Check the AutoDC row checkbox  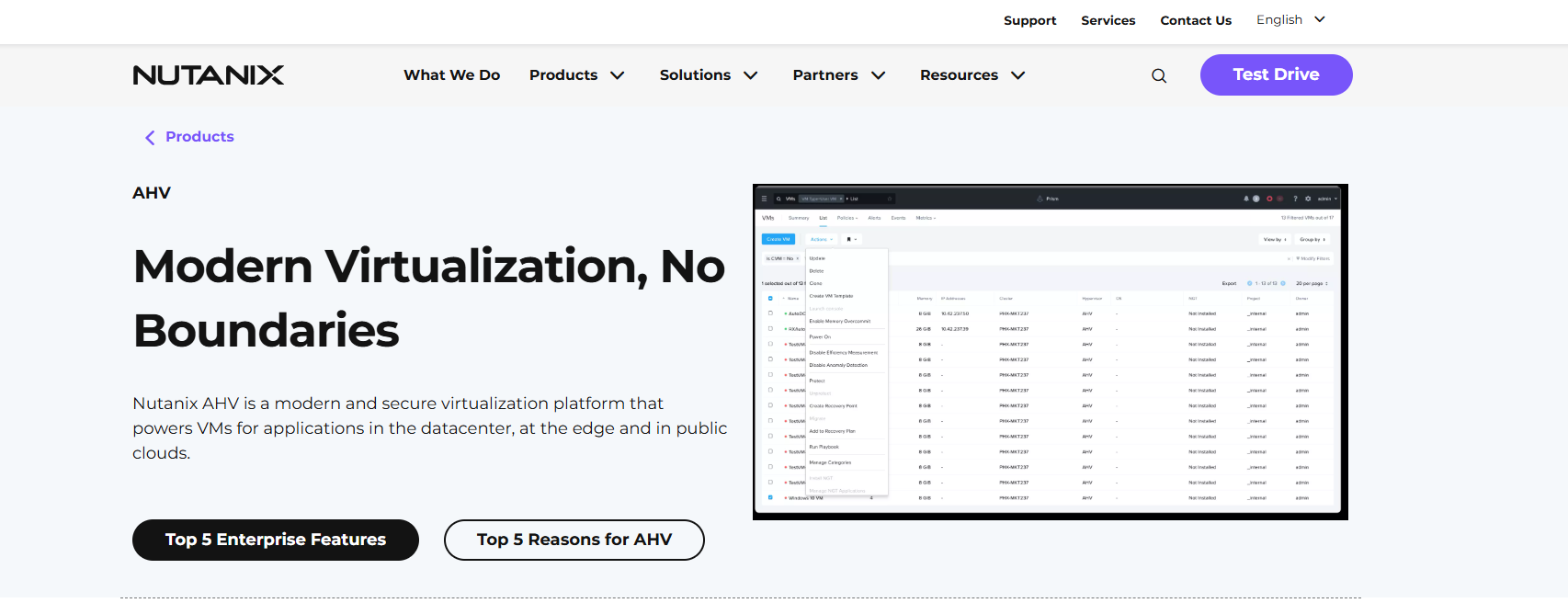point(770,313)
